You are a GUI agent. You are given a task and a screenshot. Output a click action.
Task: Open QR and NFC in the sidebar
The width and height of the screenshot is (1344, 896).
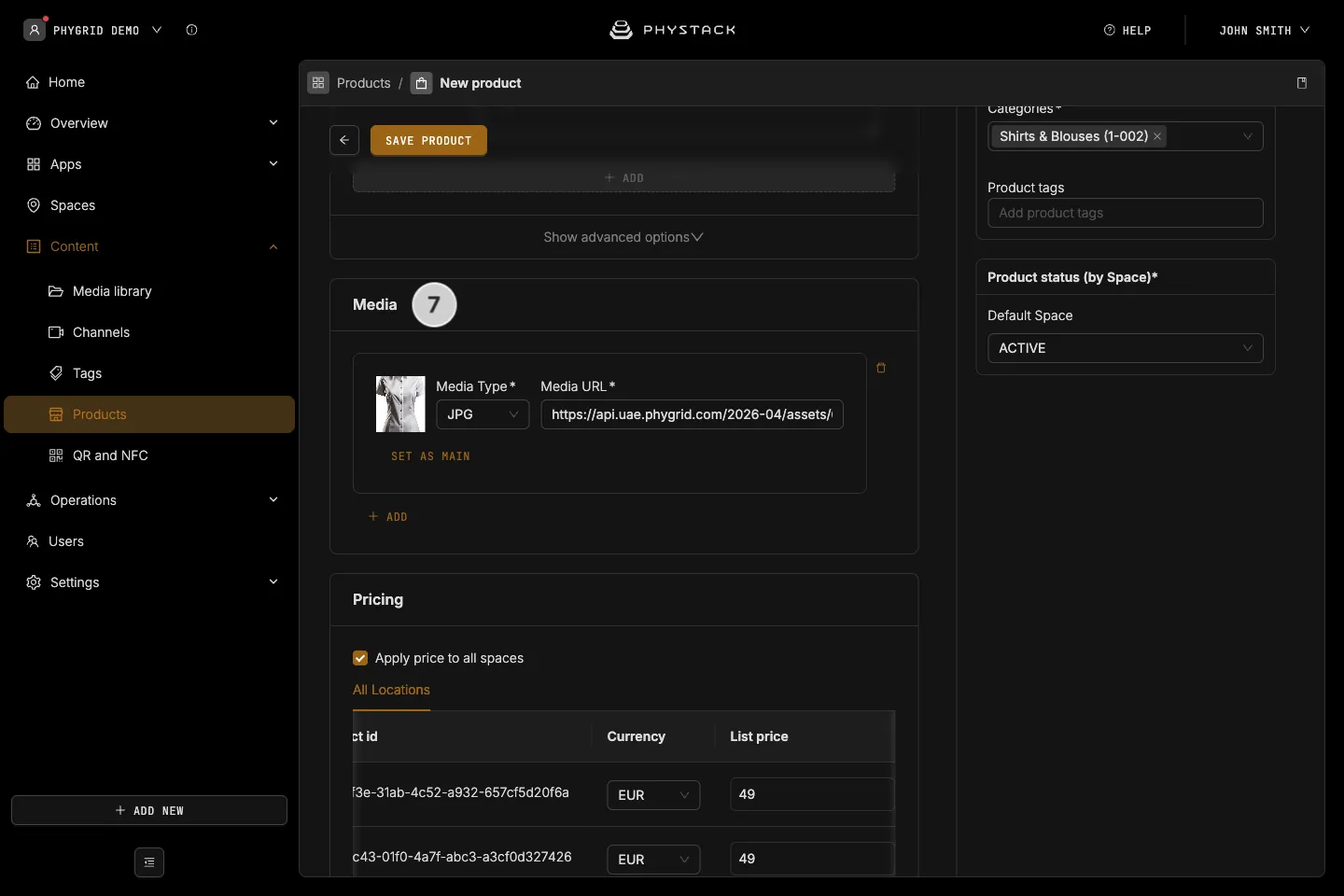[149, 455]
